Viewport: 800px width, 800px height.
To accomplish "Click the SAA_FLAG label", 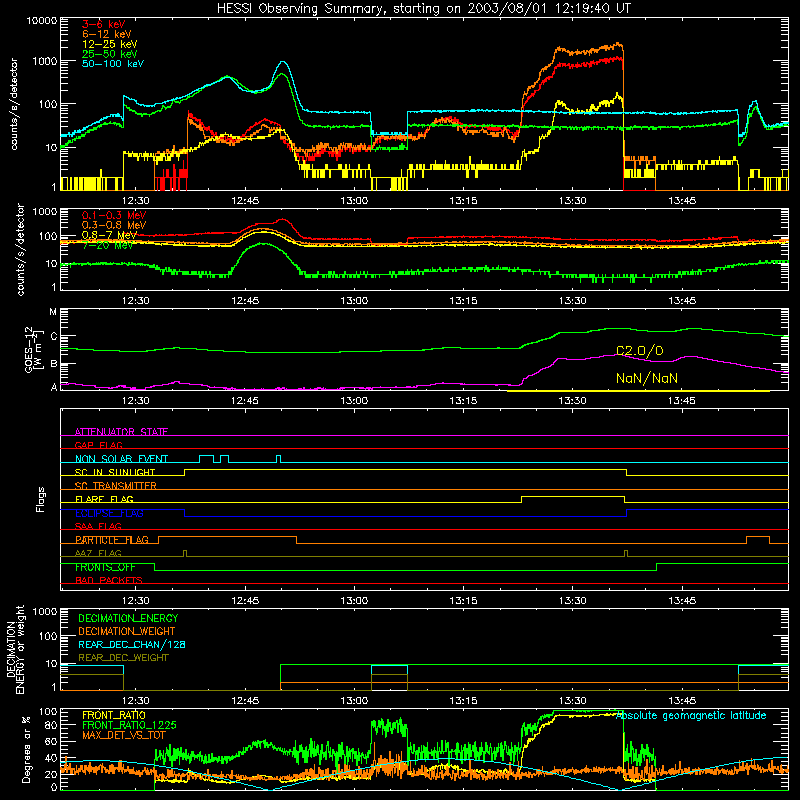I will coord(98,527).
